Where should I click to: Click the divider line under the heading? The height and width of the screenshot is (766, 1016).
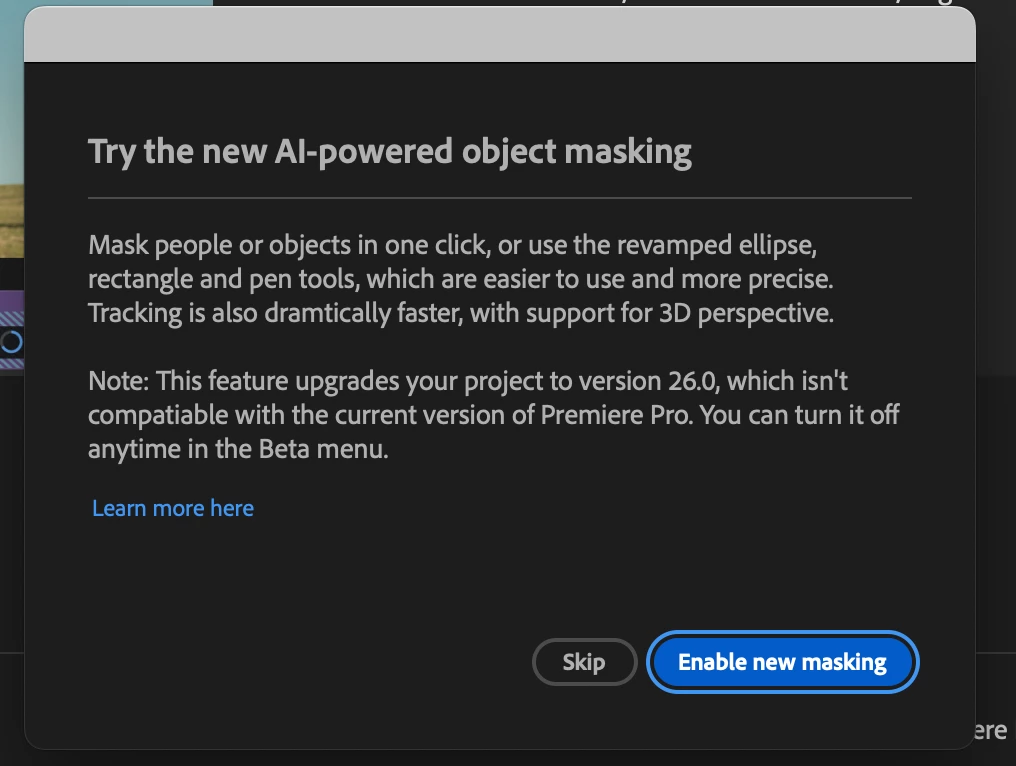499,198
